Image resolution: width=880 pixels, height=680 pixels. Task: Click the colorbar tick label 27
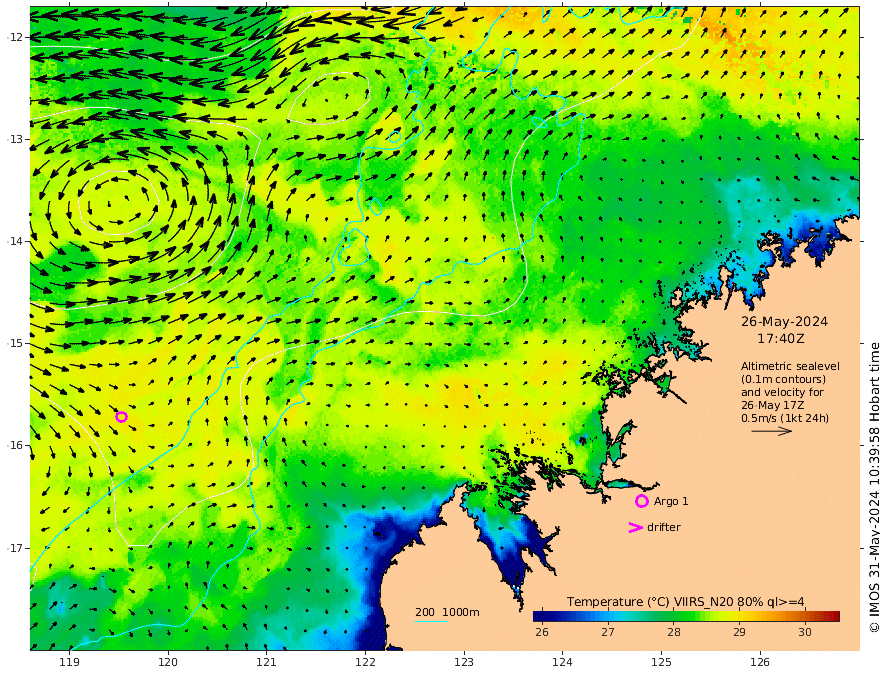point(607,632)
